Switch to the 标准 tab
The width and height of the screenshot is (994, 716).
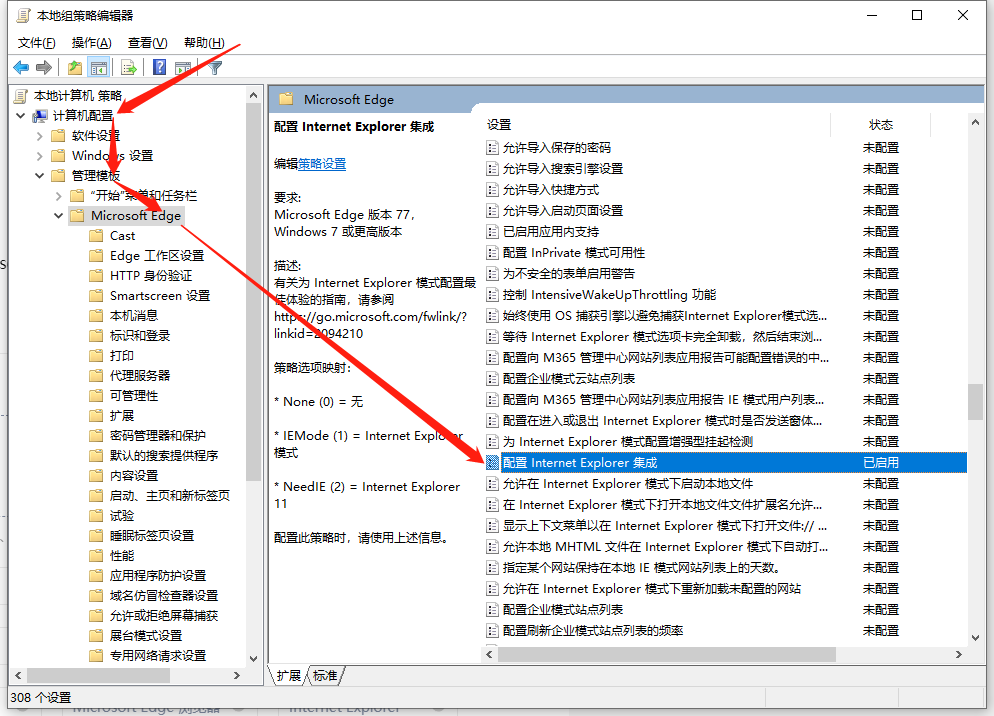click(x=326, y=676)
